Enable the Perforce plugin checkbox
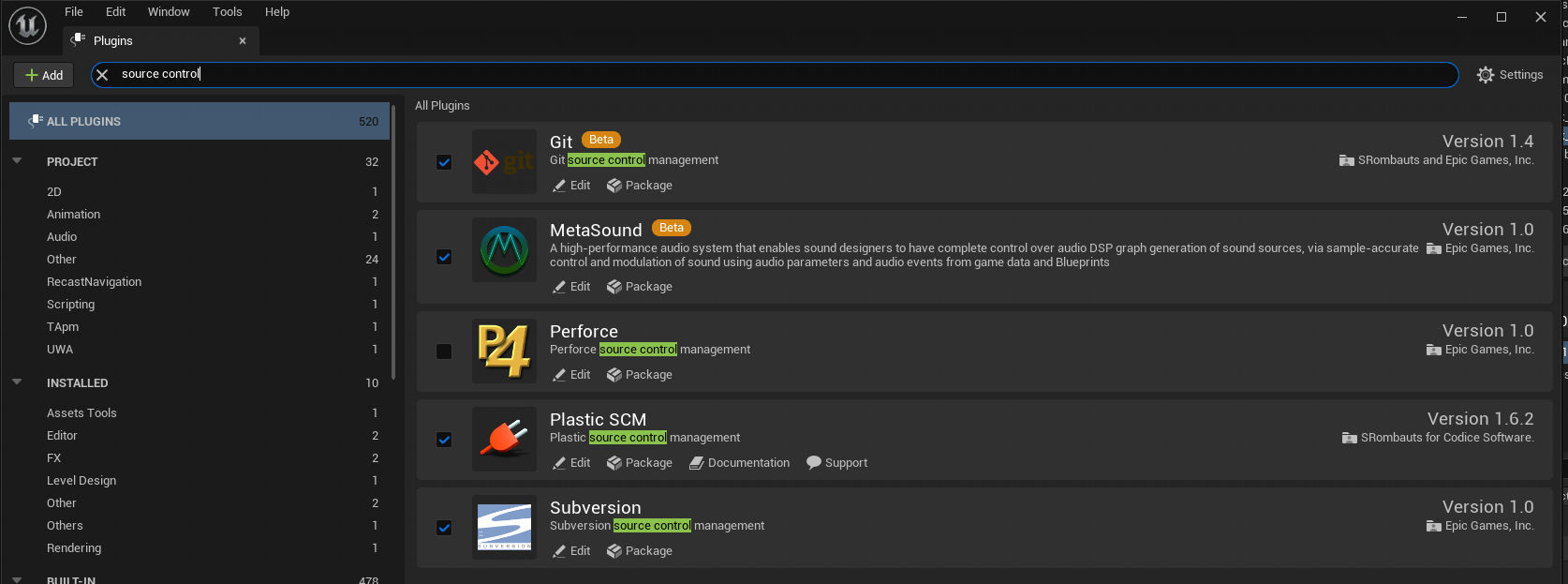The height and width of the screenshot is (584, 1568). pos(444,352)
